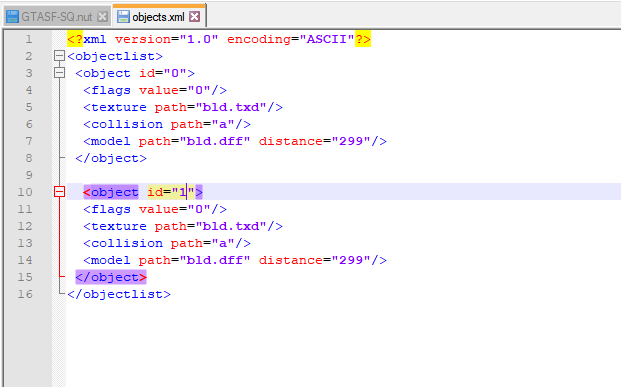Click the model path tag on line 14
Viewport: 640px width, 387px height.
(x=235, y=260)
